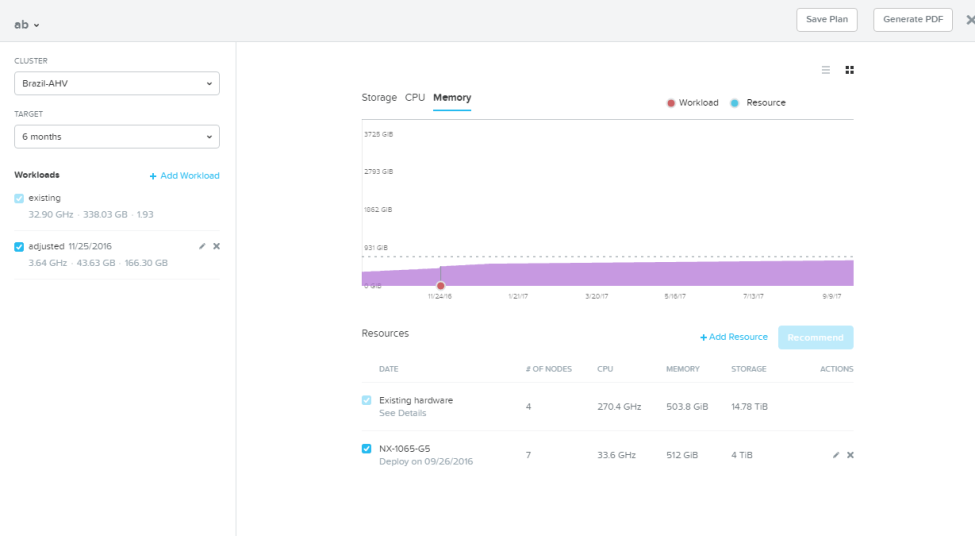Switch to list view icon

point(826,70)
